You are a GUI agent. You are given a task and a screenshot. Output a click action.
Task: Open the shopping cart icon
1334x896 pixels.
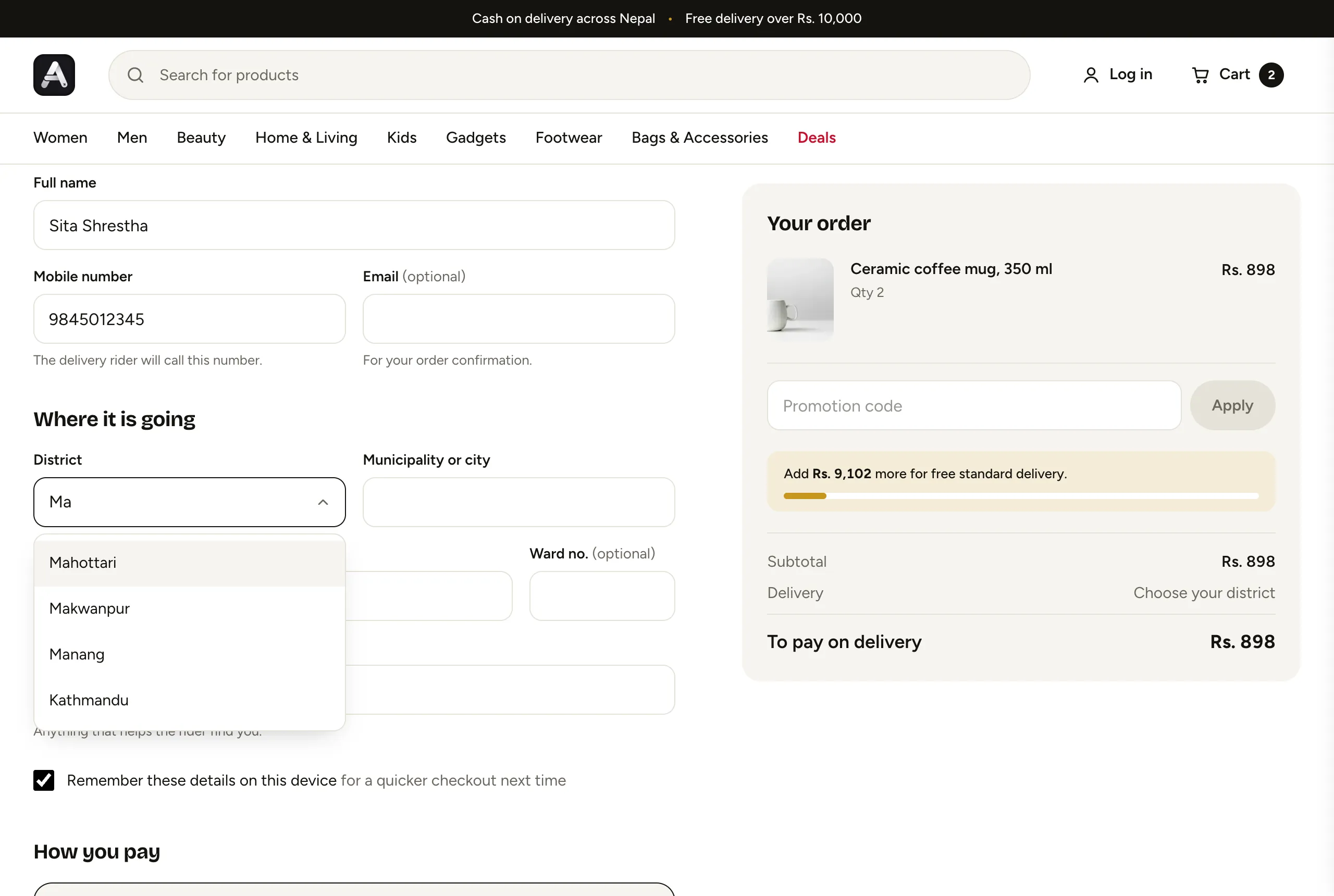click(1200, 75)
